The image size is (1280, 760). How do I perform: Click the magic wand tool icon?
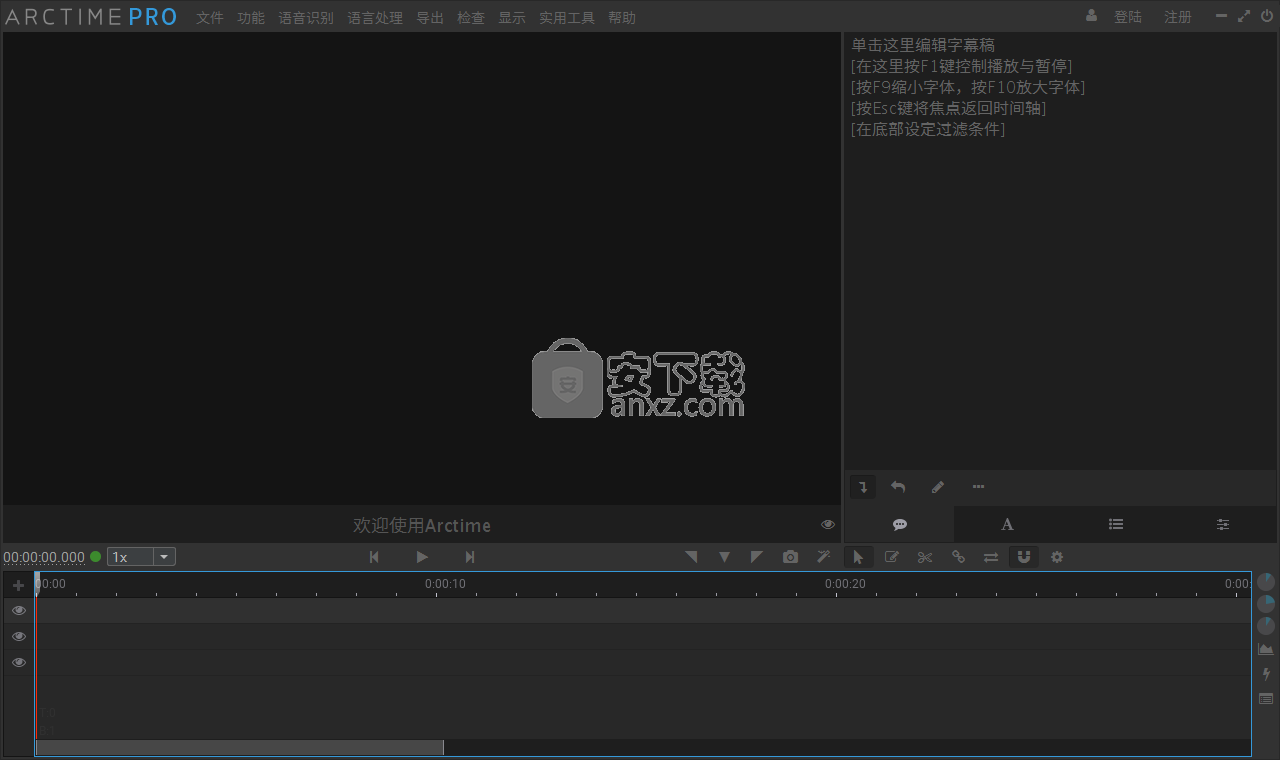pos(824,557)
